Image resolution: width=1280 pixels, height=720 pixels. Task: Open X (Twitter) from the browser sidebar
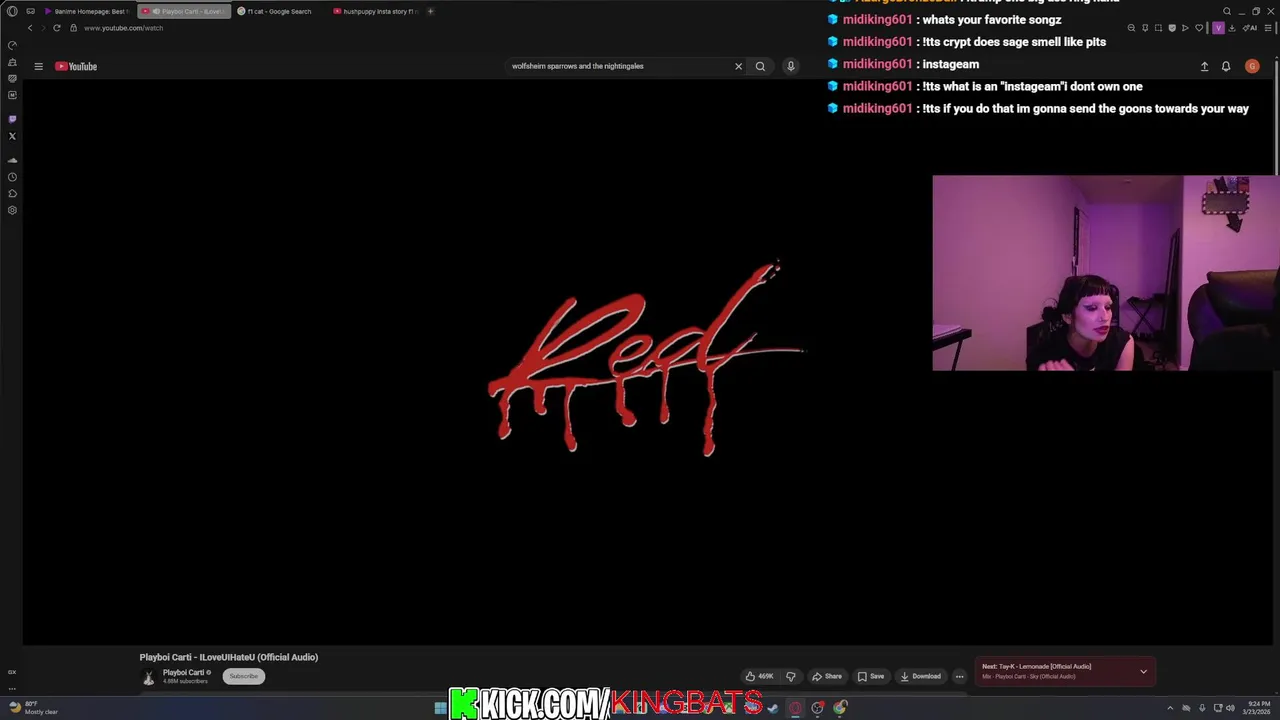[12, 136]
